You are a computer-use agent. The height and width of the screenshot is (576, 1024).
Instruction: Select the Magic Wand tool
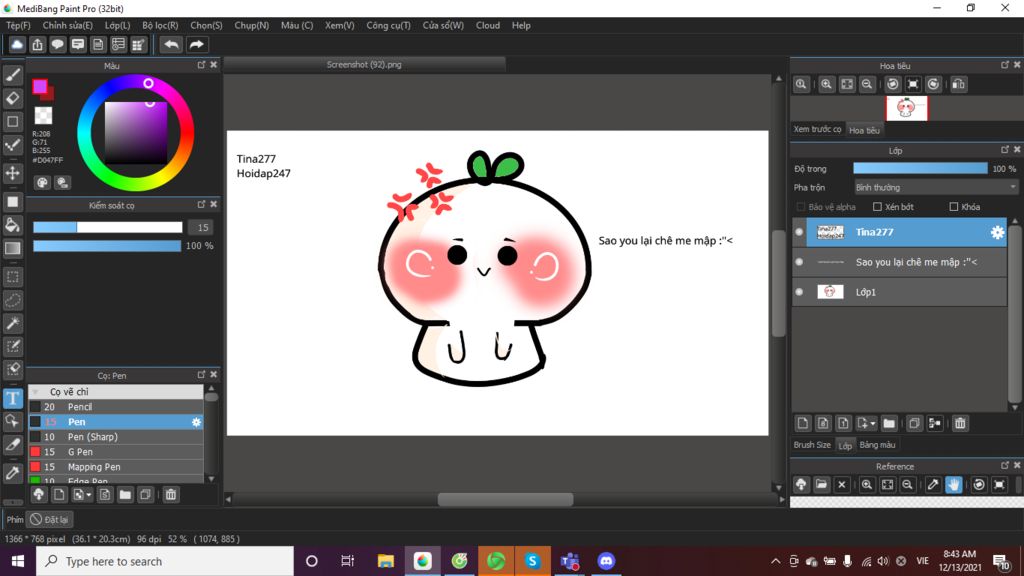[12, 323]
